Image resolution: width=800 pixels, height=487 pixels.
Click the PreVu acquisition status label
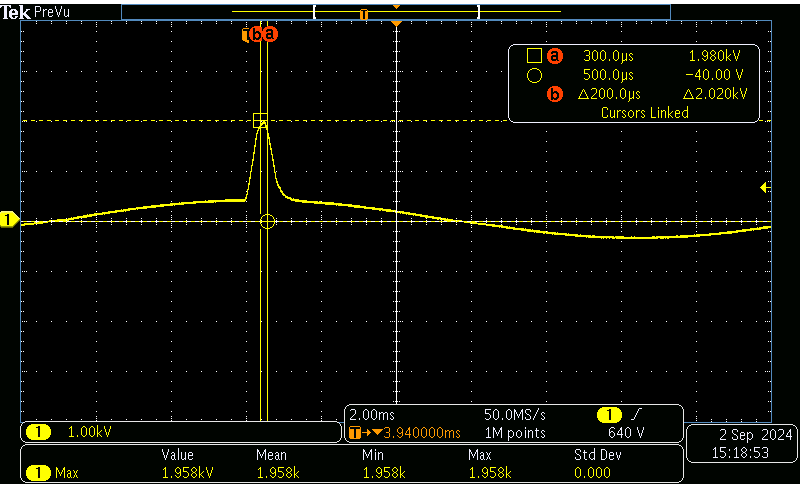coord(51,11)
